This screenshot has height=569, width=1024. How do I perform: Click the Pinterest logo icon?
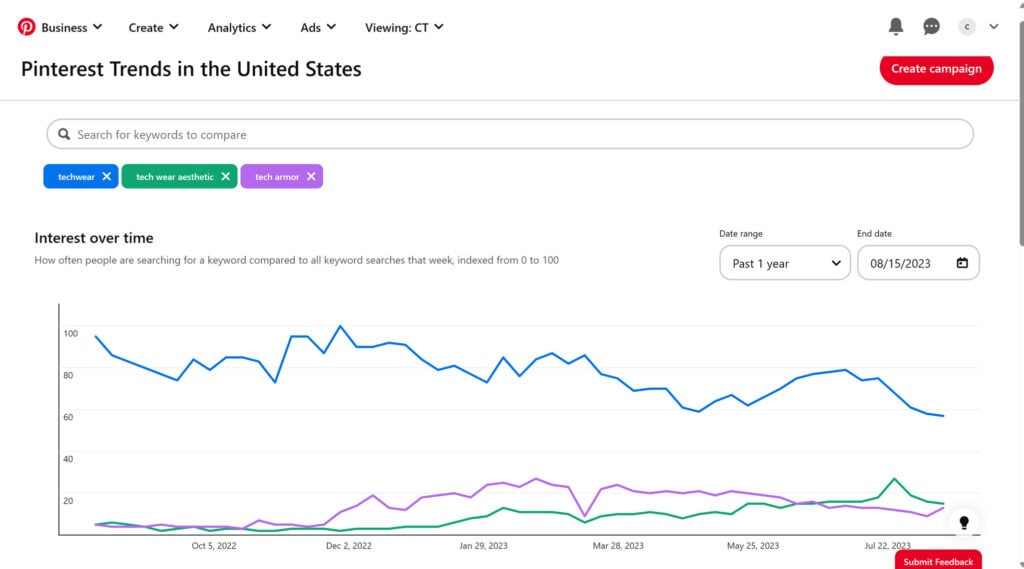pos(26,27)
